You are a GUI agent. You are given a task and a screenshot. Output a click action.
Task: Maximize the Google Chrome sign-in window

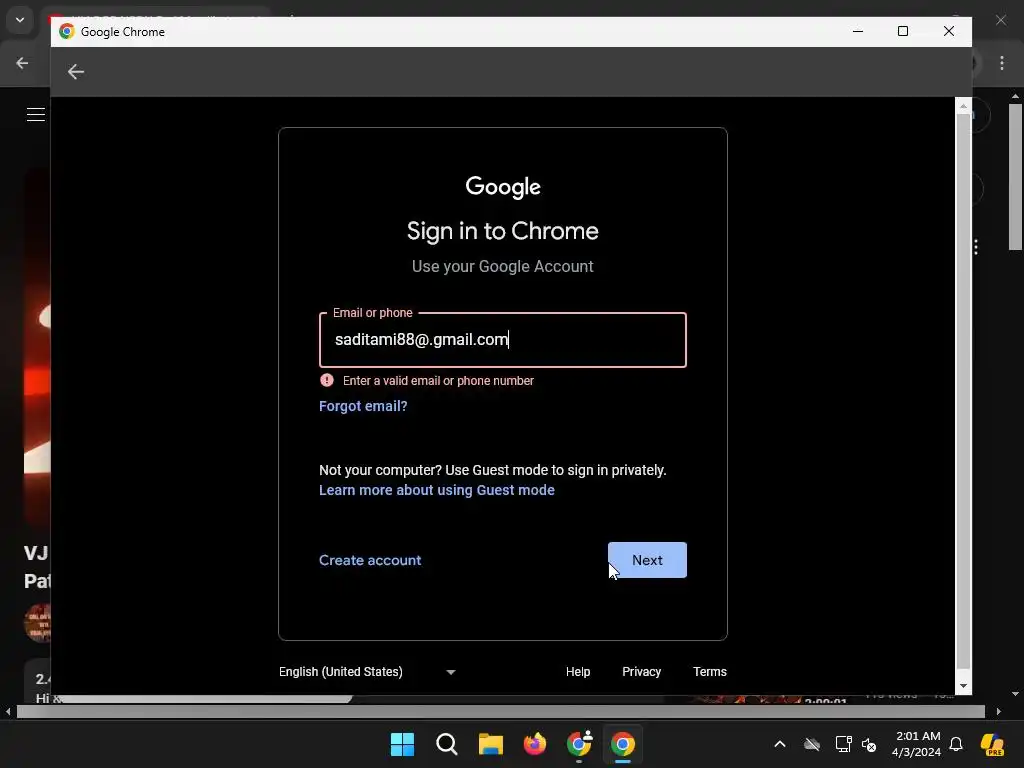click(x=903, y=31)
